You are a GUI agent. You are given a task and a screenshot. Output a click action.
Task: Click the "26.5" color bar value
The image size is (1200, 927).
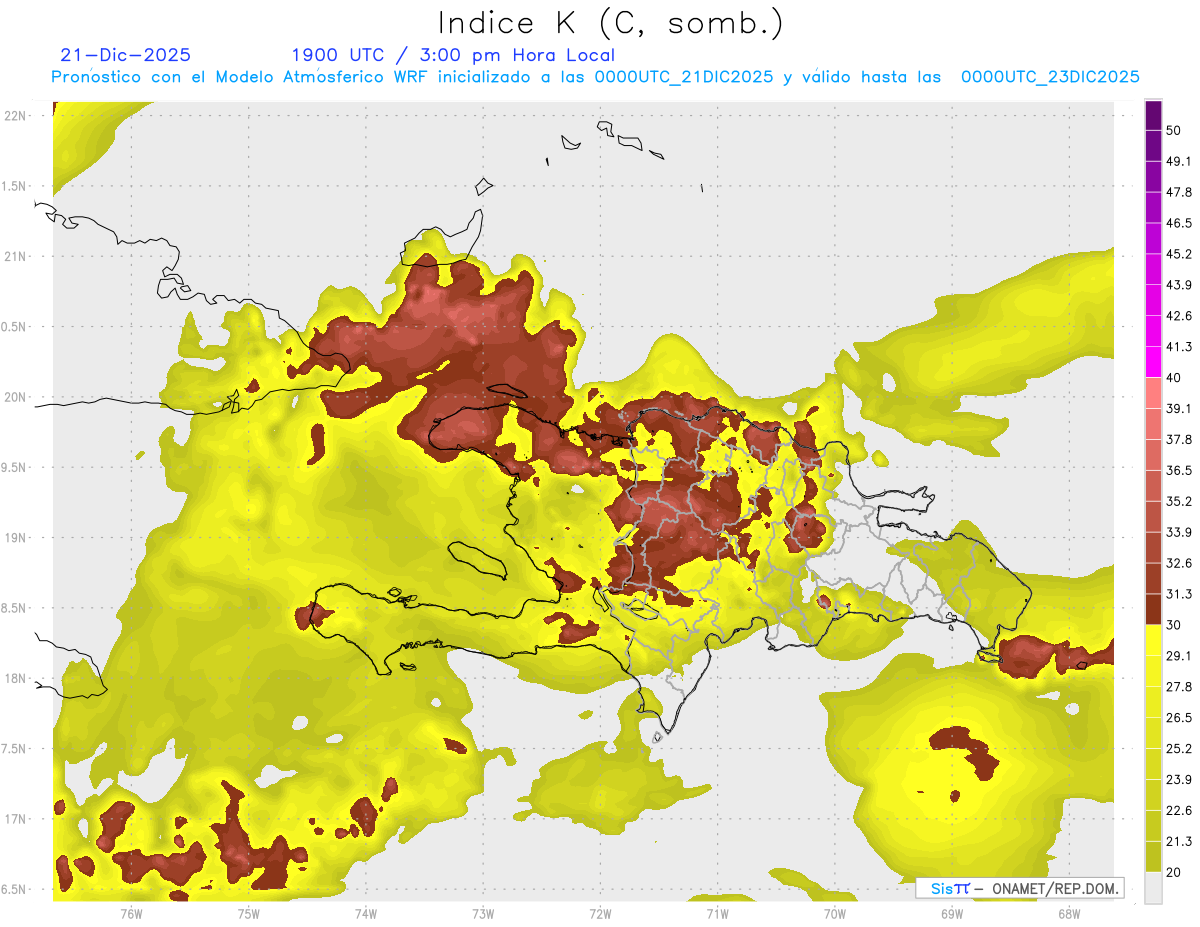click(1179, 718)
